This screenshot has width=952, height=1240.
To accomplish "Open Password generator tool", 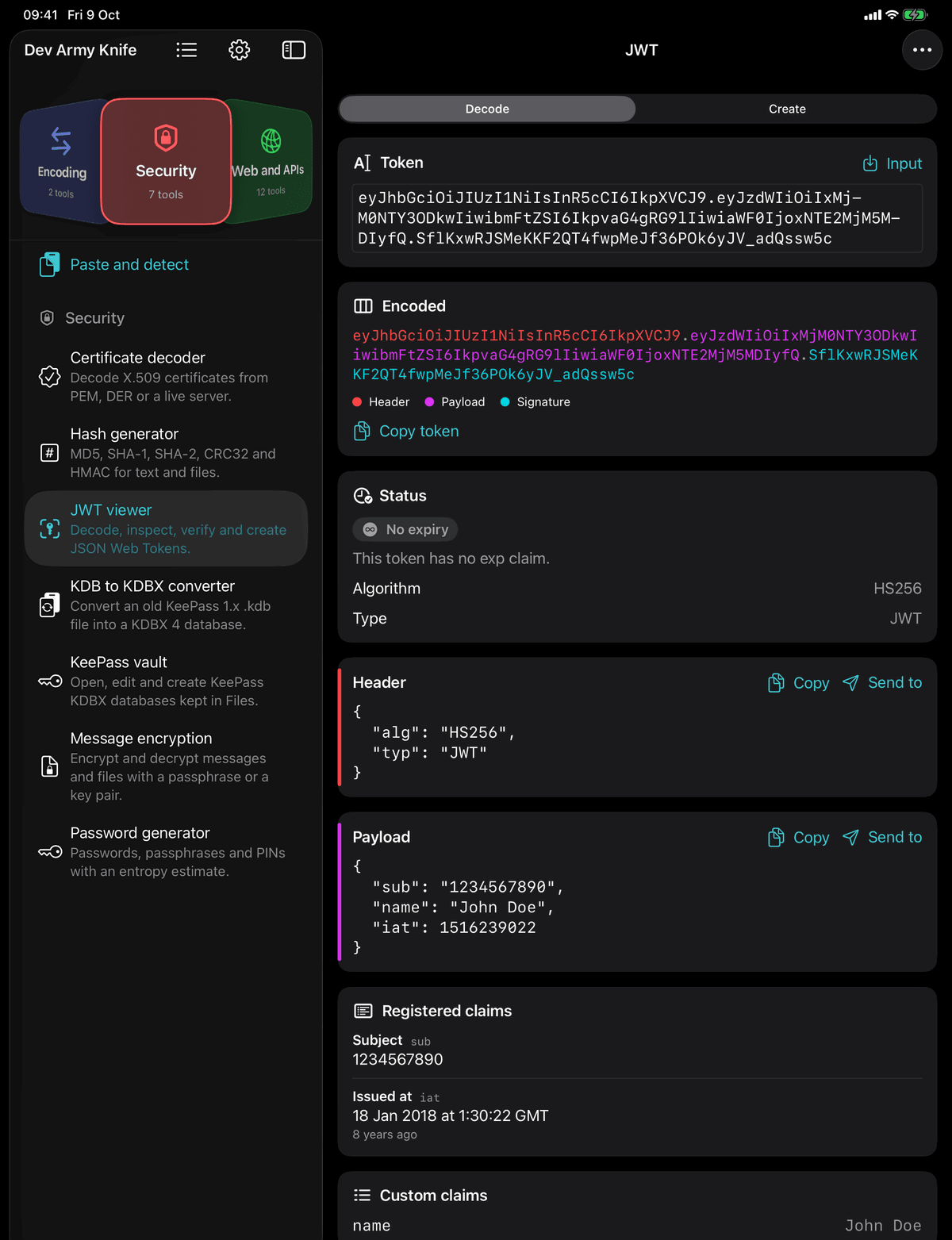I will point(166,851).
